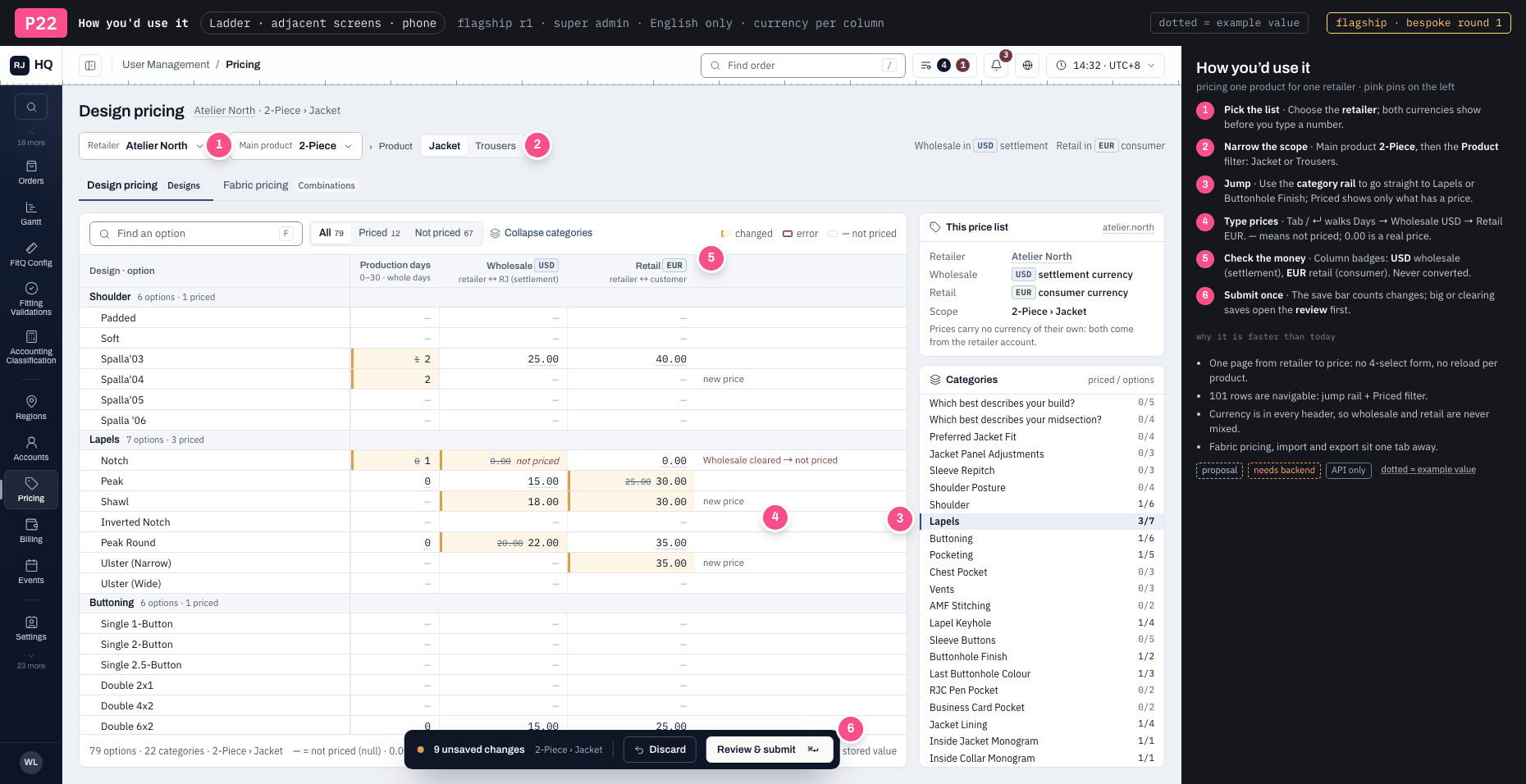This screenshot has width=1526, height=784.
Task: Select Jacket product filter
Action: [445, 146]
